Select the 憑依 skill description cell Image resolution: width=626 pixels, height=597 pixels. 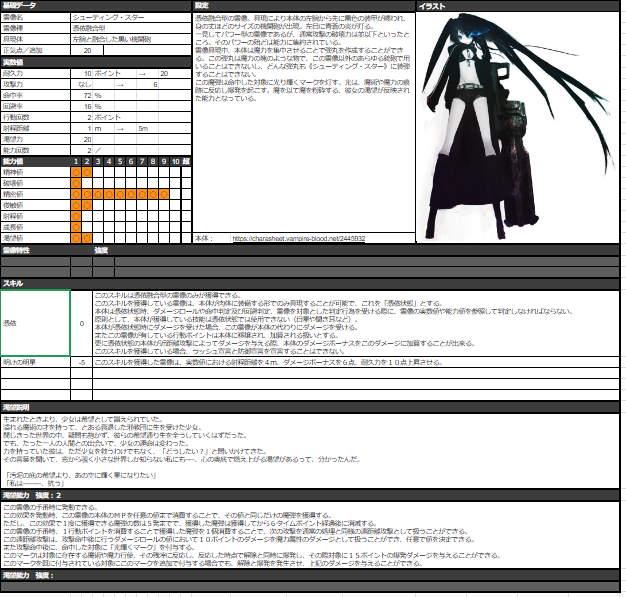click(356, 323)
